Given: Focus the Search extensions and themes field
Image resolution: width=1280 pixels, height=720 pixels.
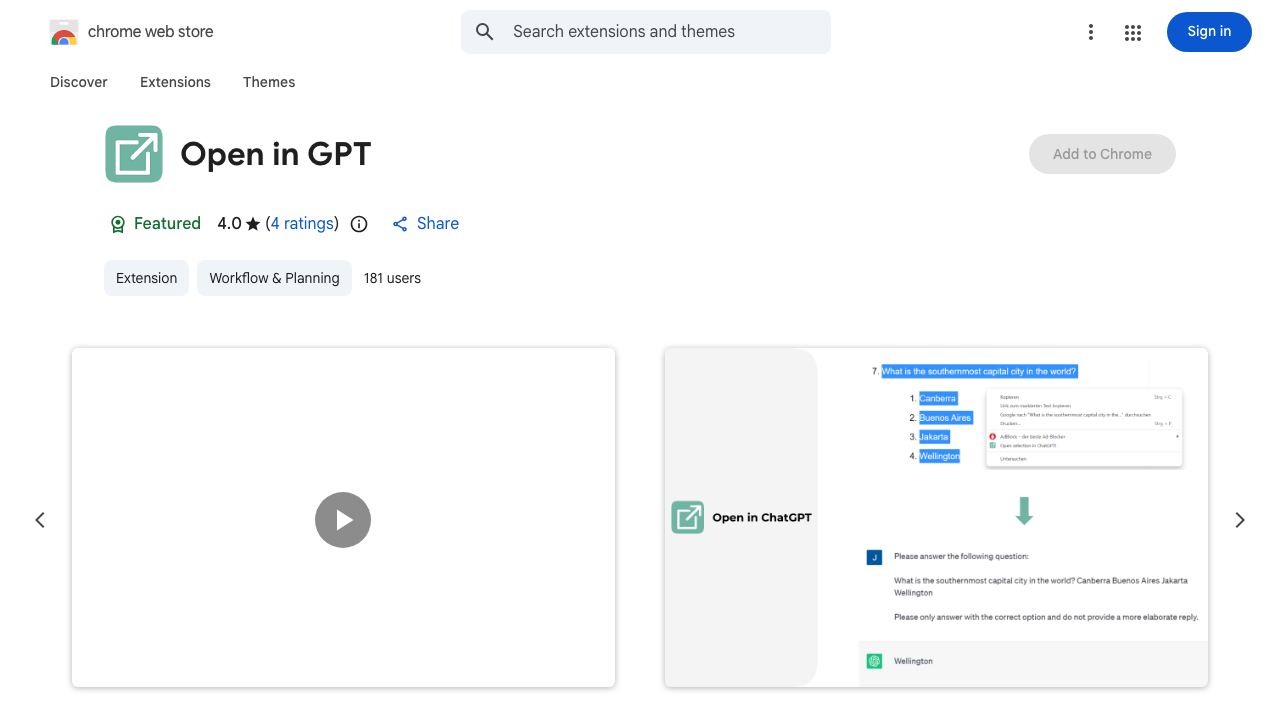Looking at the screenshot, I should click(646, 32).
